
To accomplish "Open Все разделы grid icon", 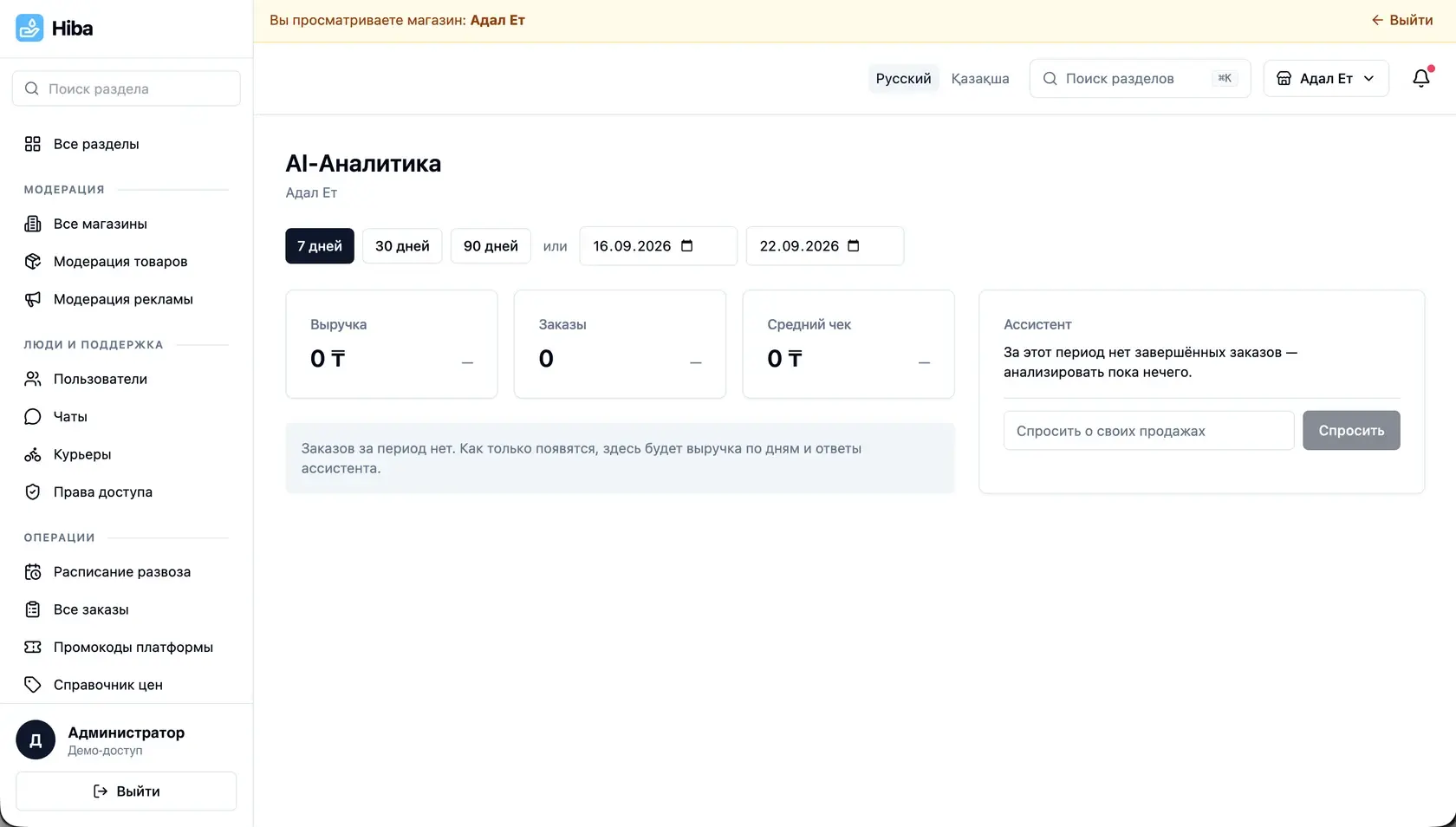I will pyautogui.click(x=33, y=144).
